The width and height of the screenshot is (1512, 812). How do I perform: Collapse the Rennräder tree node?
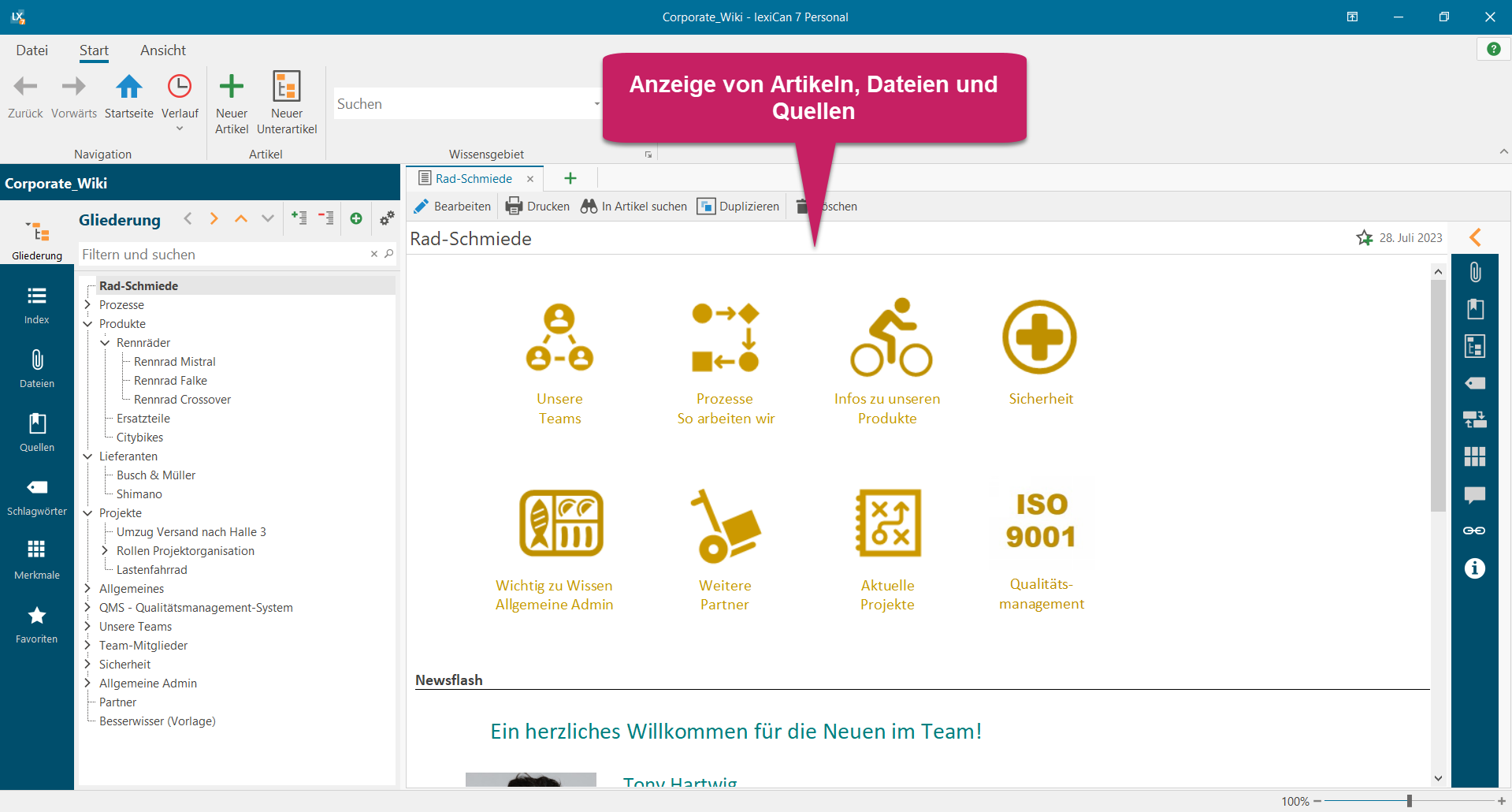(x=105, y=343)
